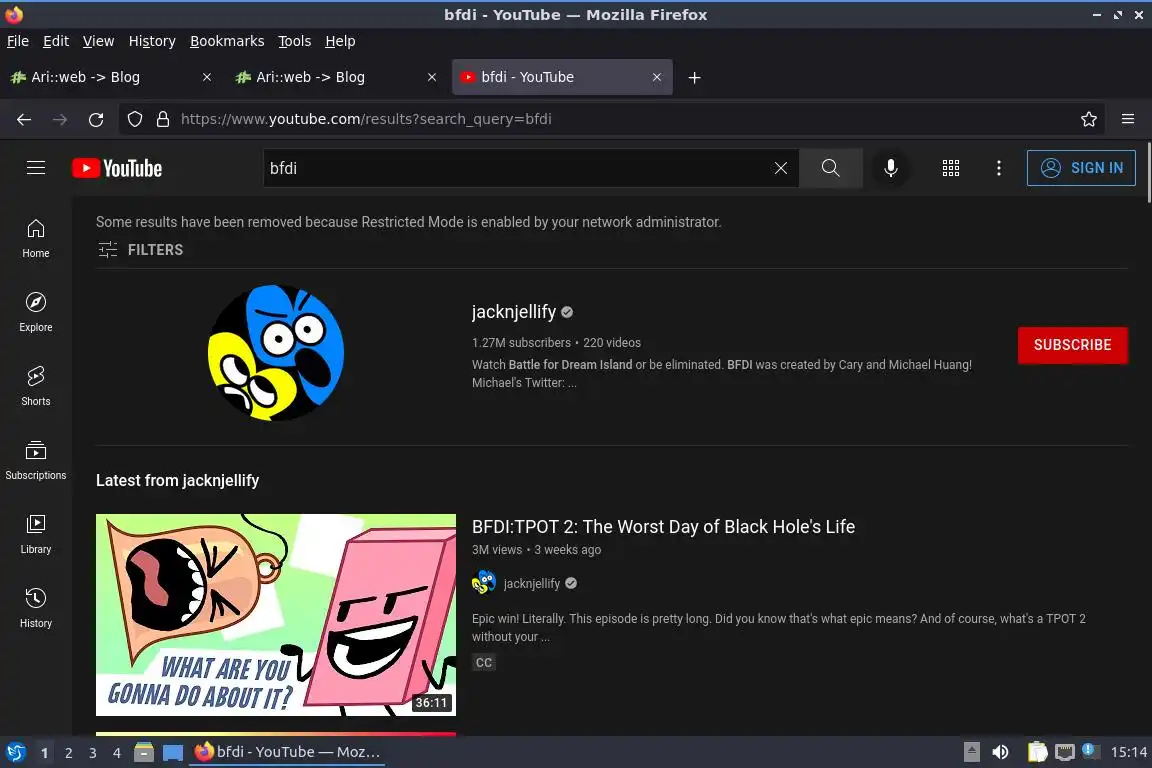The width and height of the screenshot is (1152, 768).
Task: Switch to first Ari::web Blog tab
Action: [110, 77]
